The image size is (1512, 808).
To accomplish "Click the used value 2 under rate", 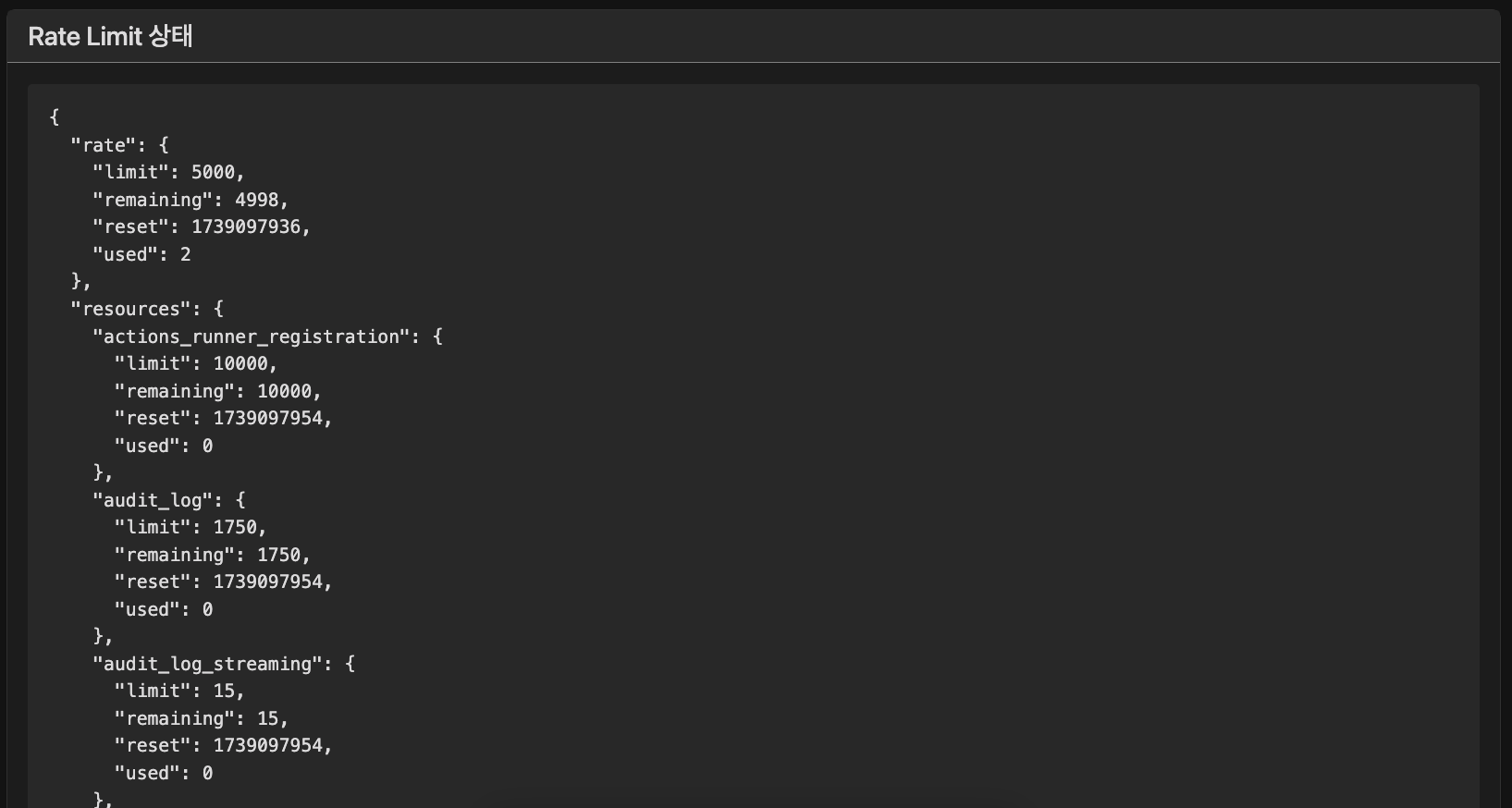I will click(x=186, y=254).
